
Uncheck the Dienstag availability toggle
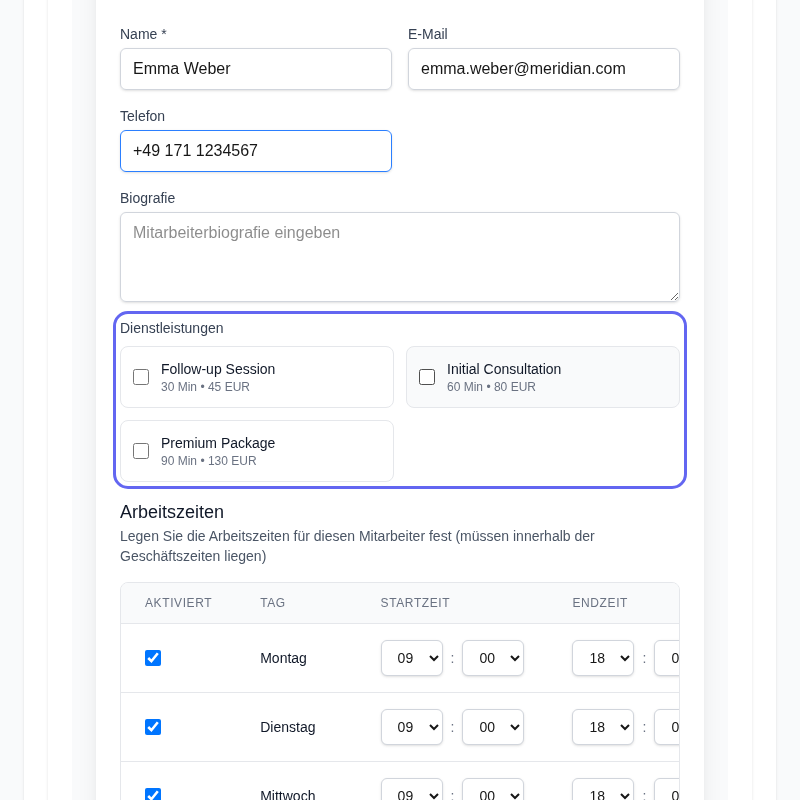153,727
